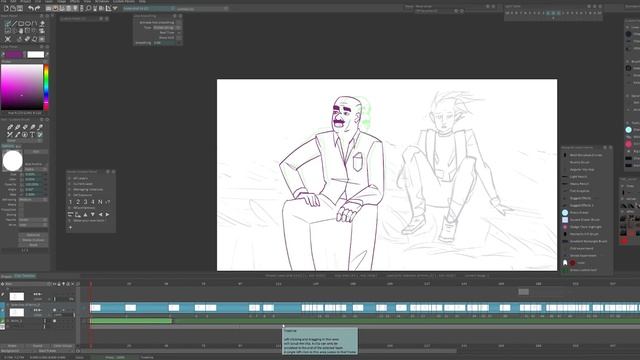The height and width of the screenshot is (360, 640).
Task: Click the round brush preview circle
Action: coord(13,160)
